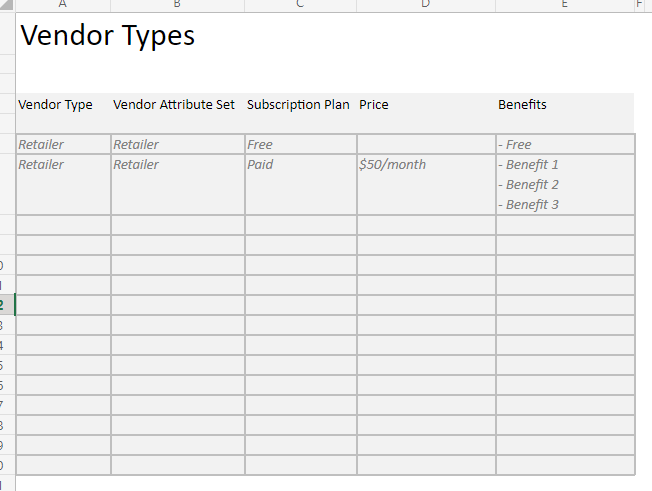
Task: Select the Price header cell
Action: point(426,113)
